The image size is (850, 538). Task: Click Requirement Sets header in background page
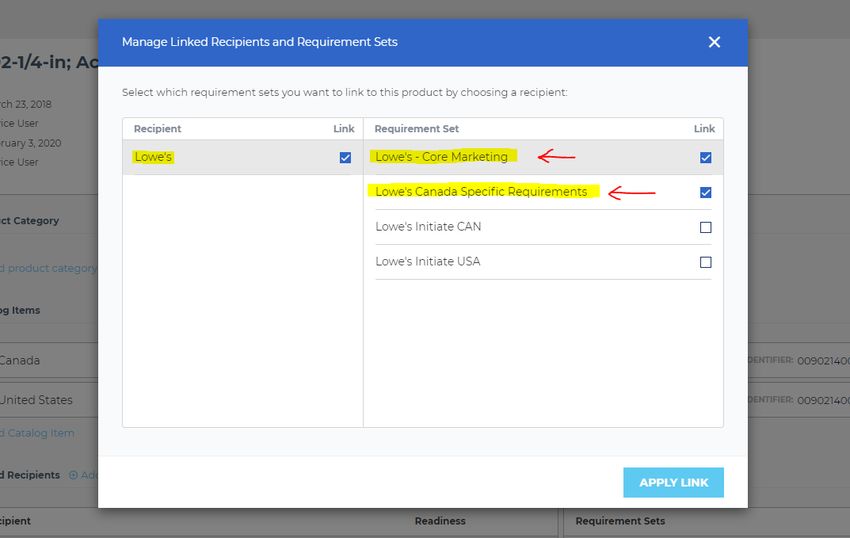pos(620,521)
